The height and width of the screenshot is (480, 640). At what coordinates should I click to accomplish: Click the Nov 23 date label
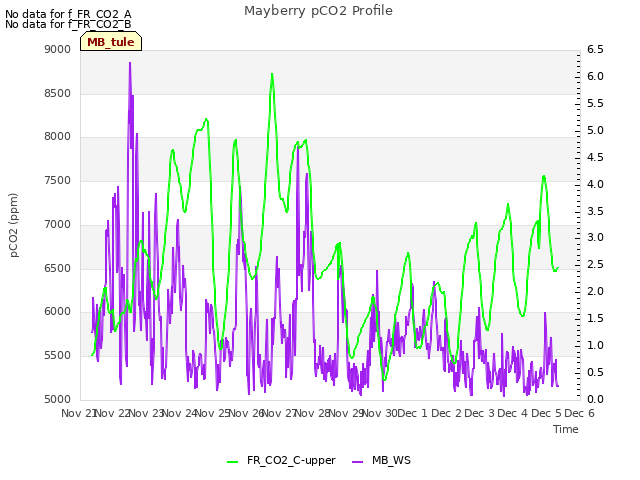point(147,413)
